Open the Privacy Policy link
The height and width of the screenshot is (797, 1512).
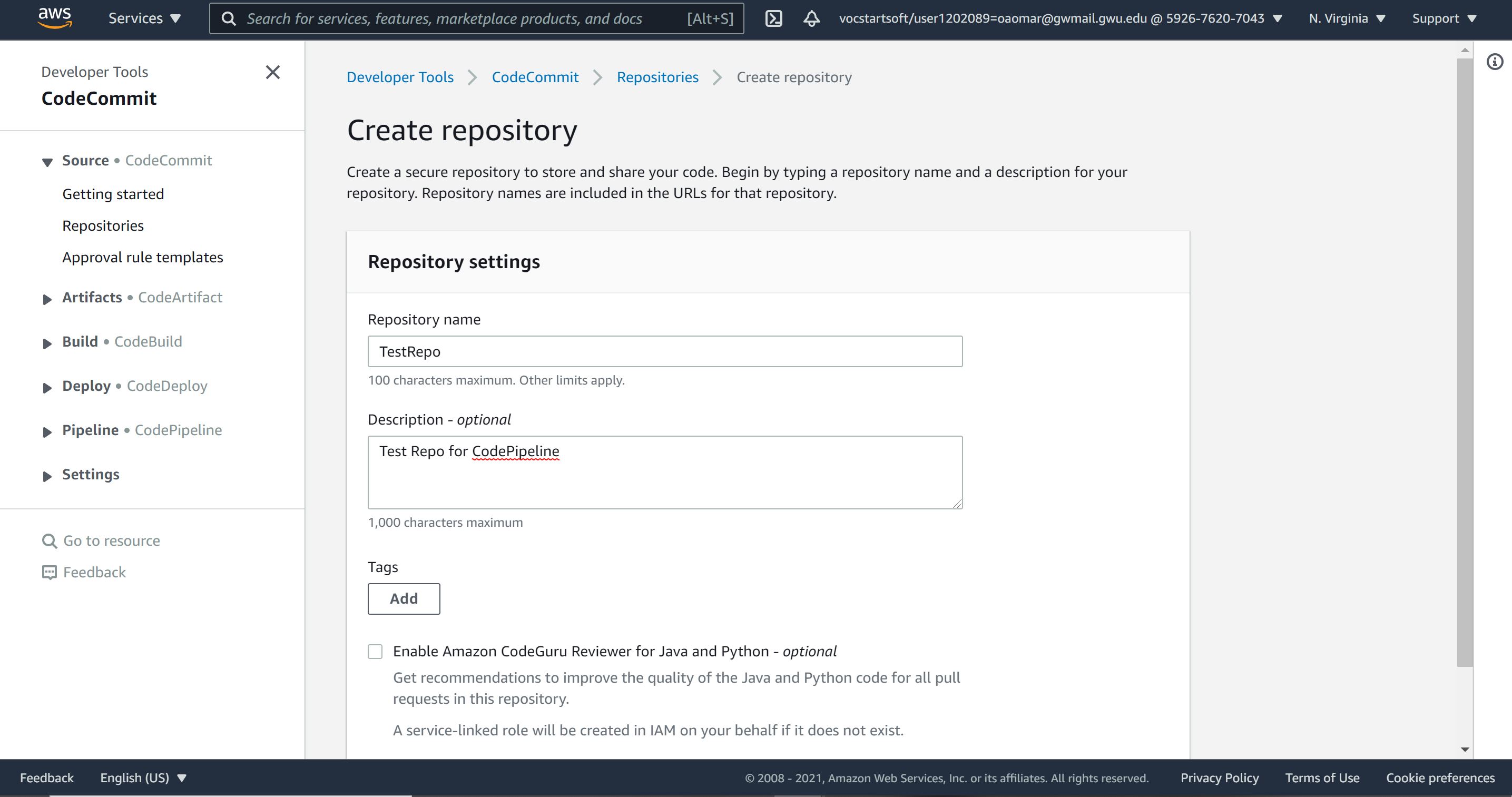(x=1220, y=778)
